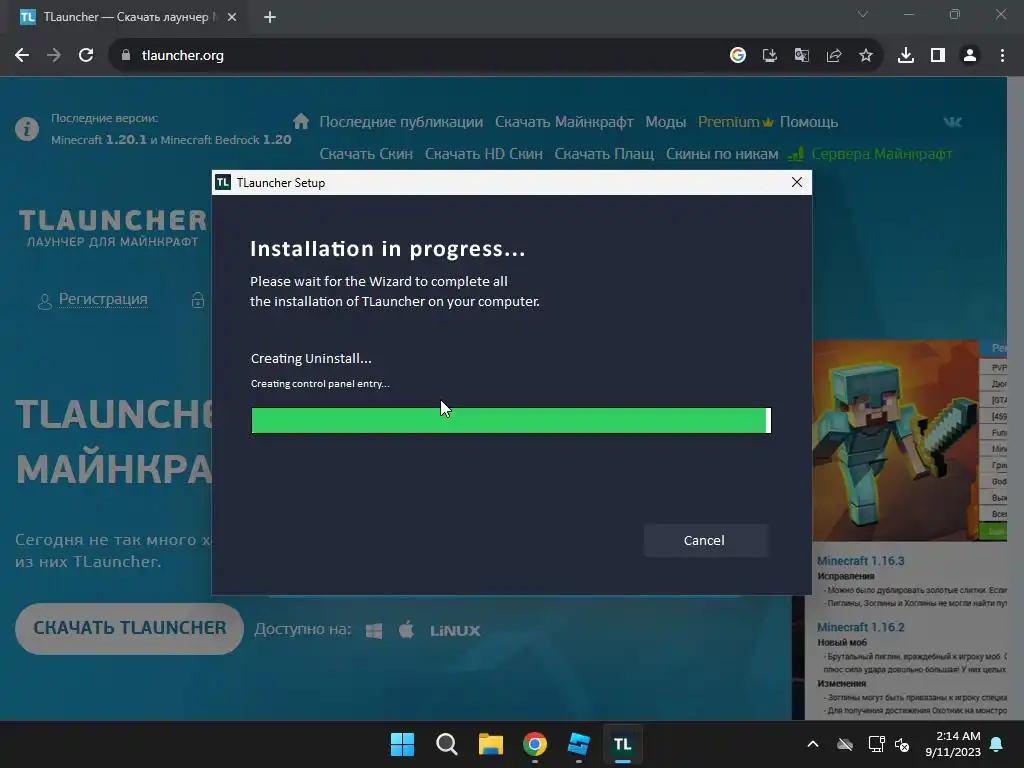Click the Apple platform icon
Image resolution: width=1024 pixels, height=768 pixels.
(x=406, y=630)
